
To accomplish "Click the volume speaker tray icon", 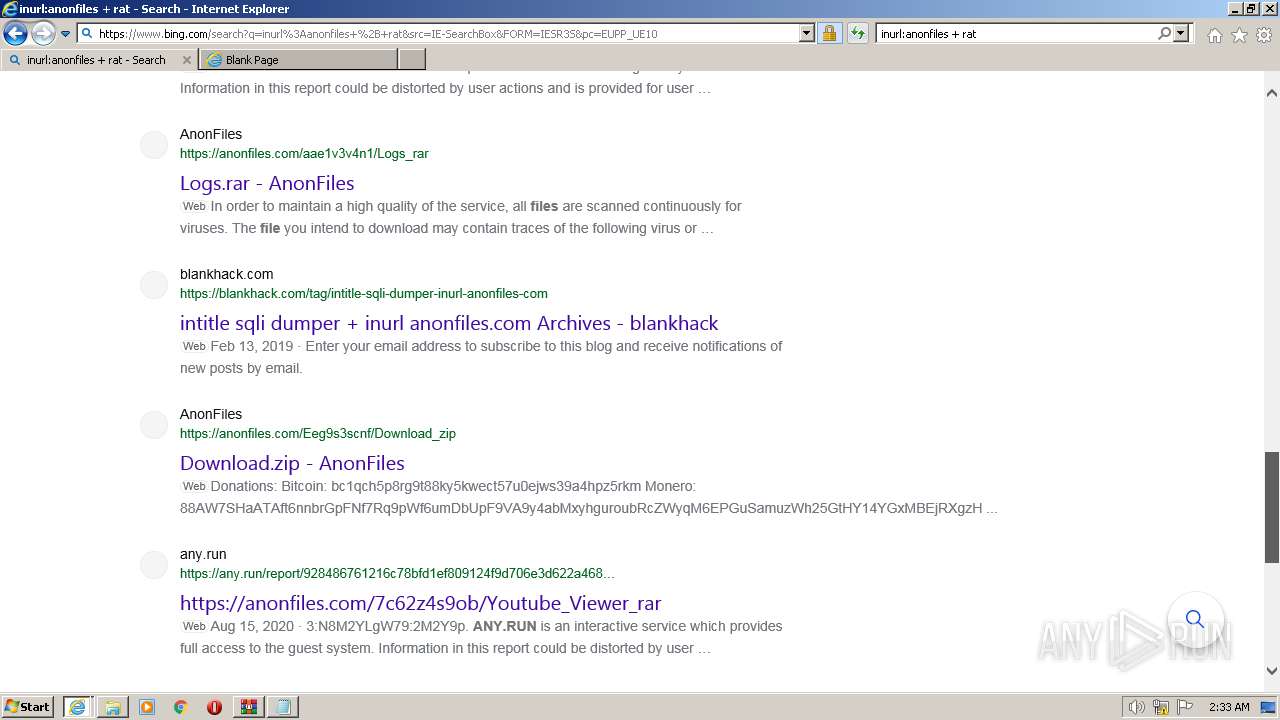I will (x=1137, y=707).
